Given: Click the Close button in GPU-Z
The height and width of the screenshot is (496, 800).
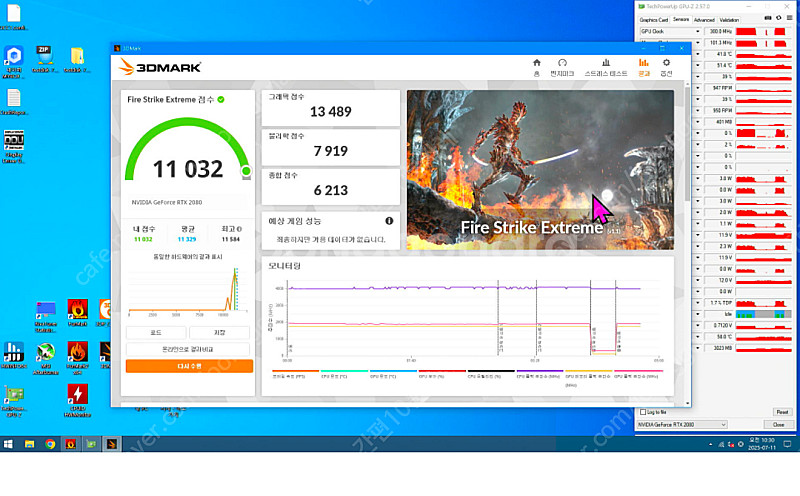Looking at the screenshot, I should pyautogui.click(x=778, y=425).
